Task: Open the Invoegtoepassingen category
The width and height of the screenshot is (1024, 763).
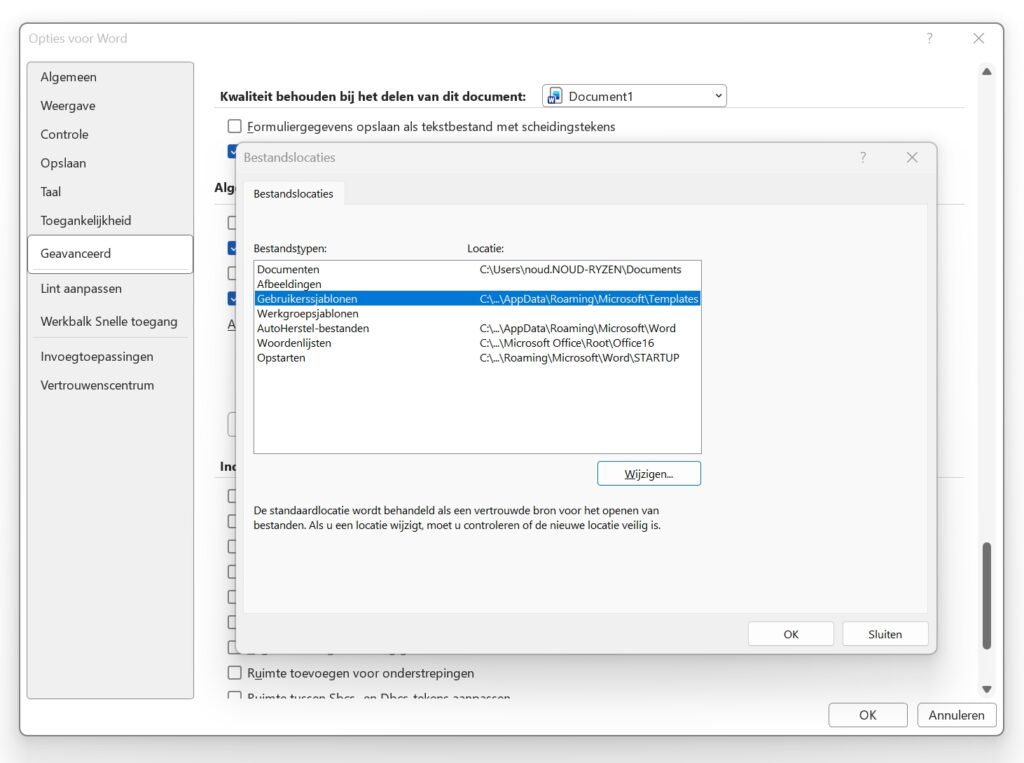Action: point(110,357)
